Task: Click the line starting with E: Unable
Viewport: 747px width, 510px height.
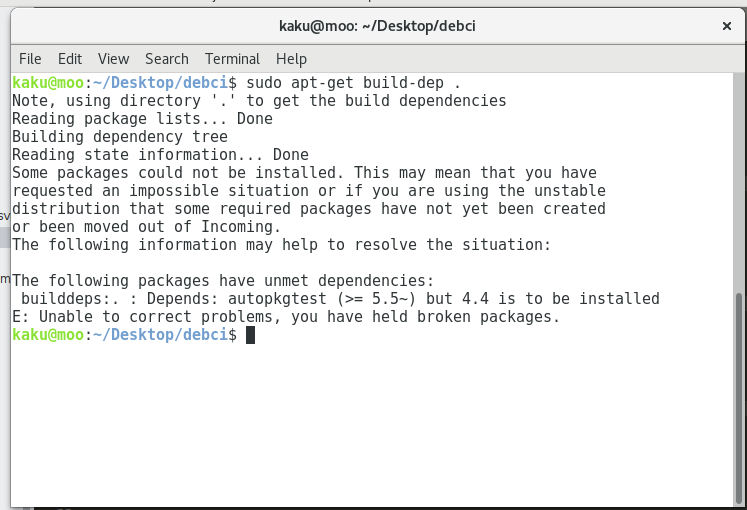Action: [x=286, y=317]
